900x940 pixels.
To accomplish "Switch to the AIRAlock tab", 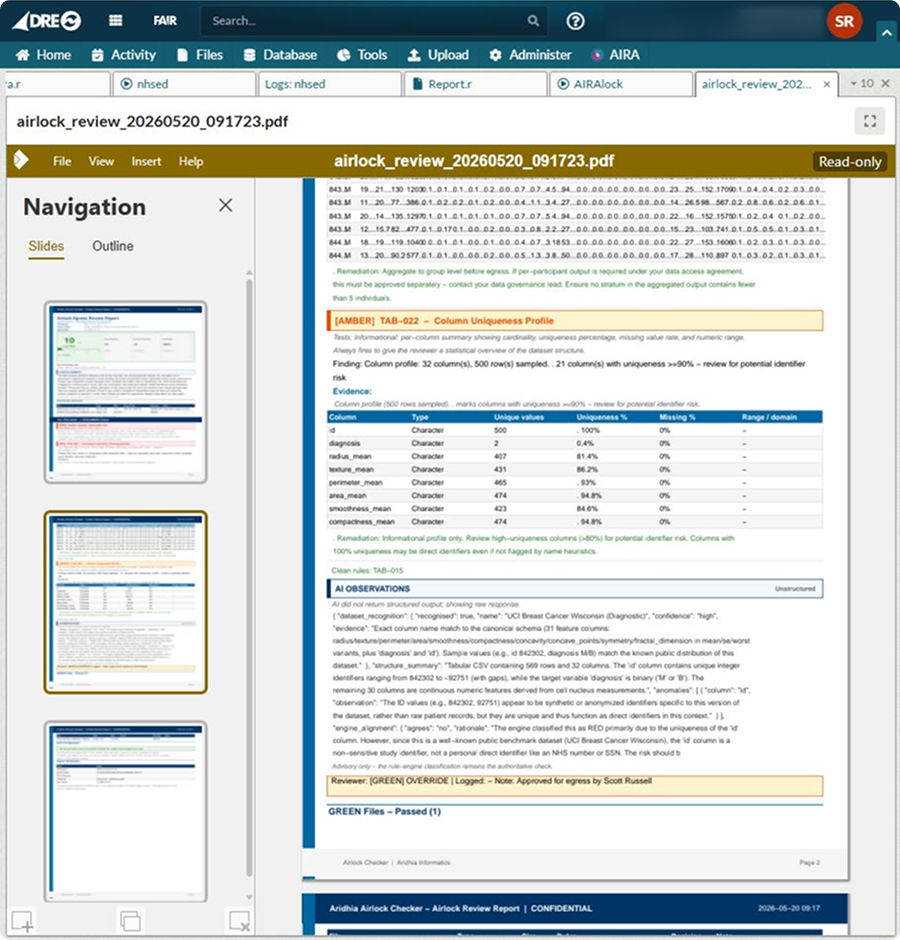I will [621, 84].
